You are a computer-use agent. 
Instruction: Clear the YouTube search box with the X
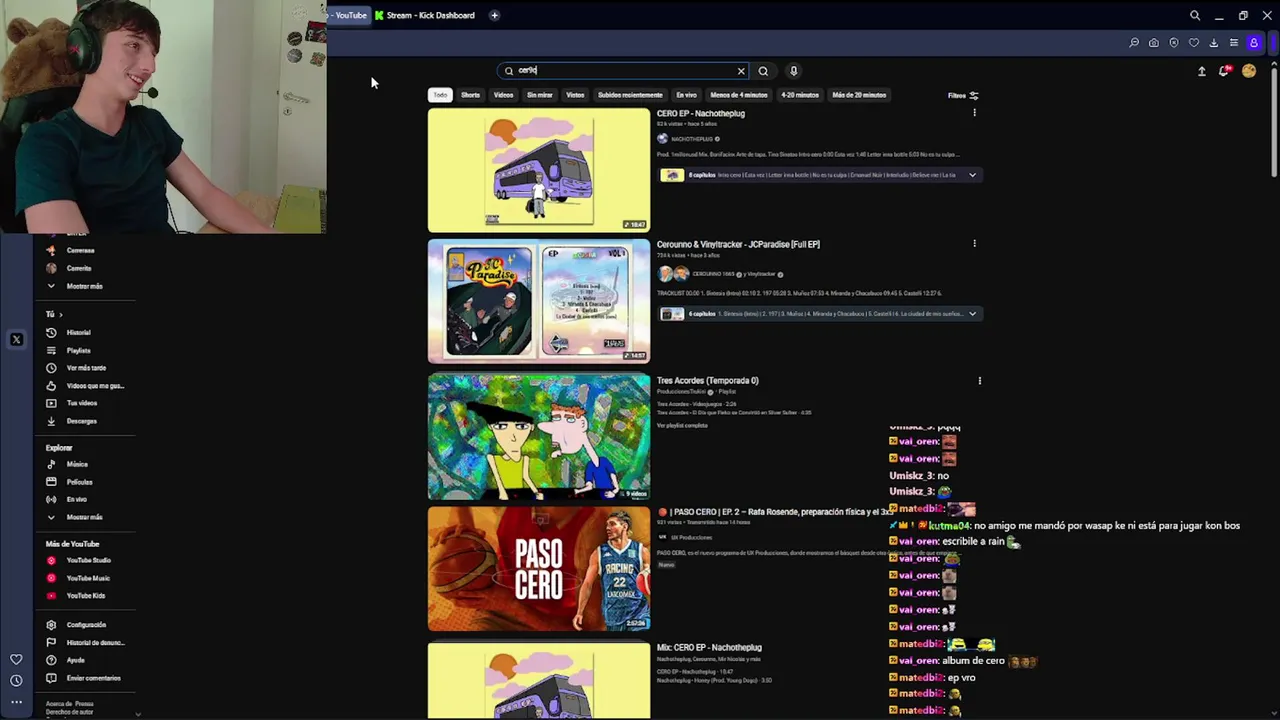point(741,71)
